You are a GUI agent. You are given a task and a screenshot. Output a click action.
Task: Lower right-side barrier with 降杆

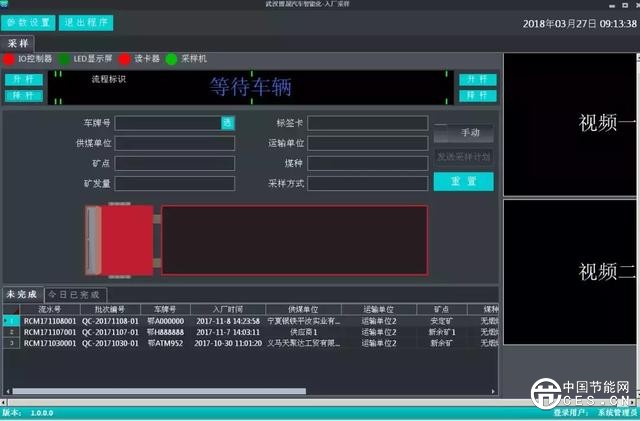[x=476, y=96]
